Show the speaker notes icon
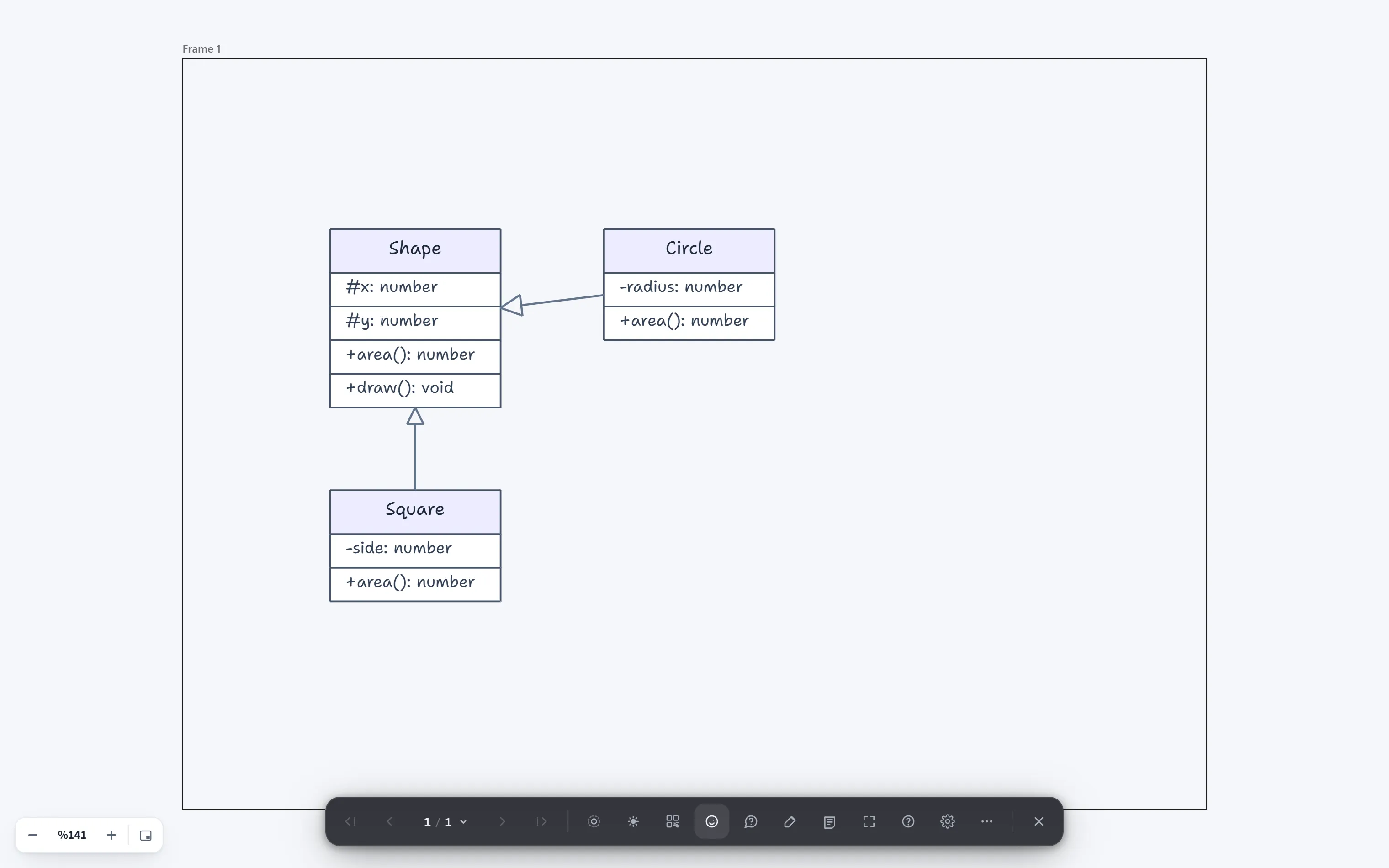 point(829,821)
